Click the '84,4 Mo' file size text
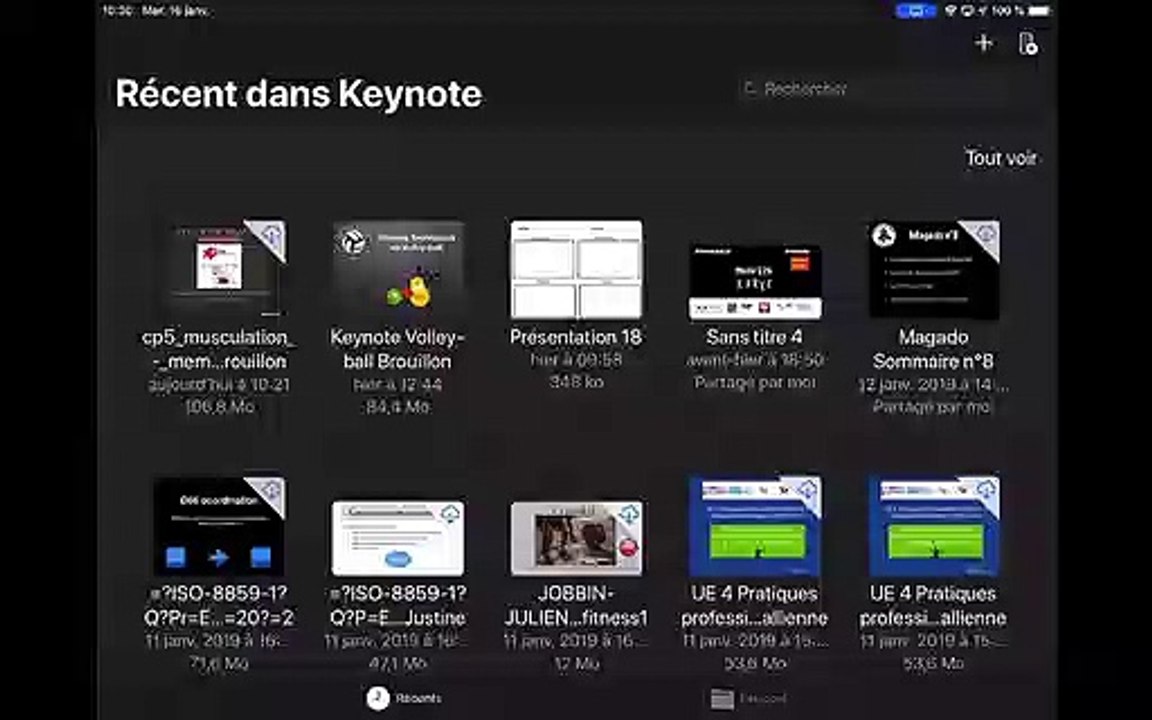The height and width of the screenshot is (720, 1152). coord(397,406)
